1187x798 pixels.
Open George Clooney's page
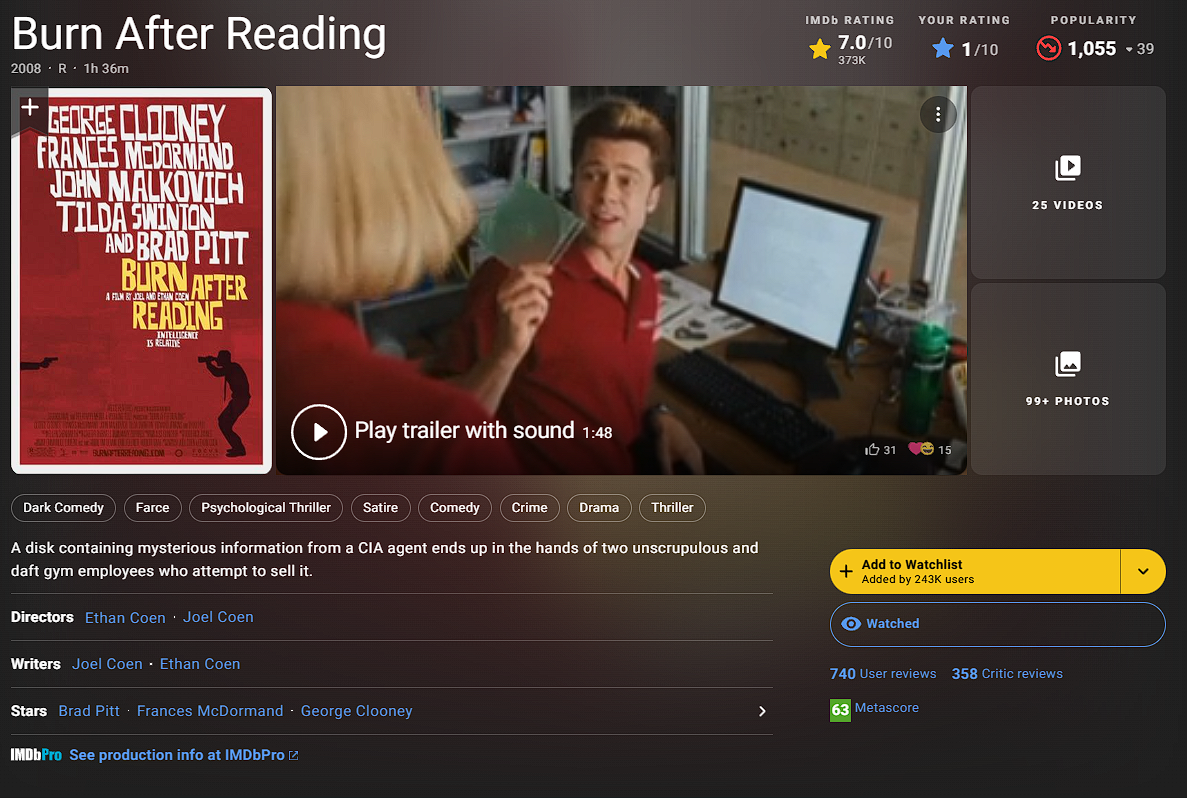357,711
